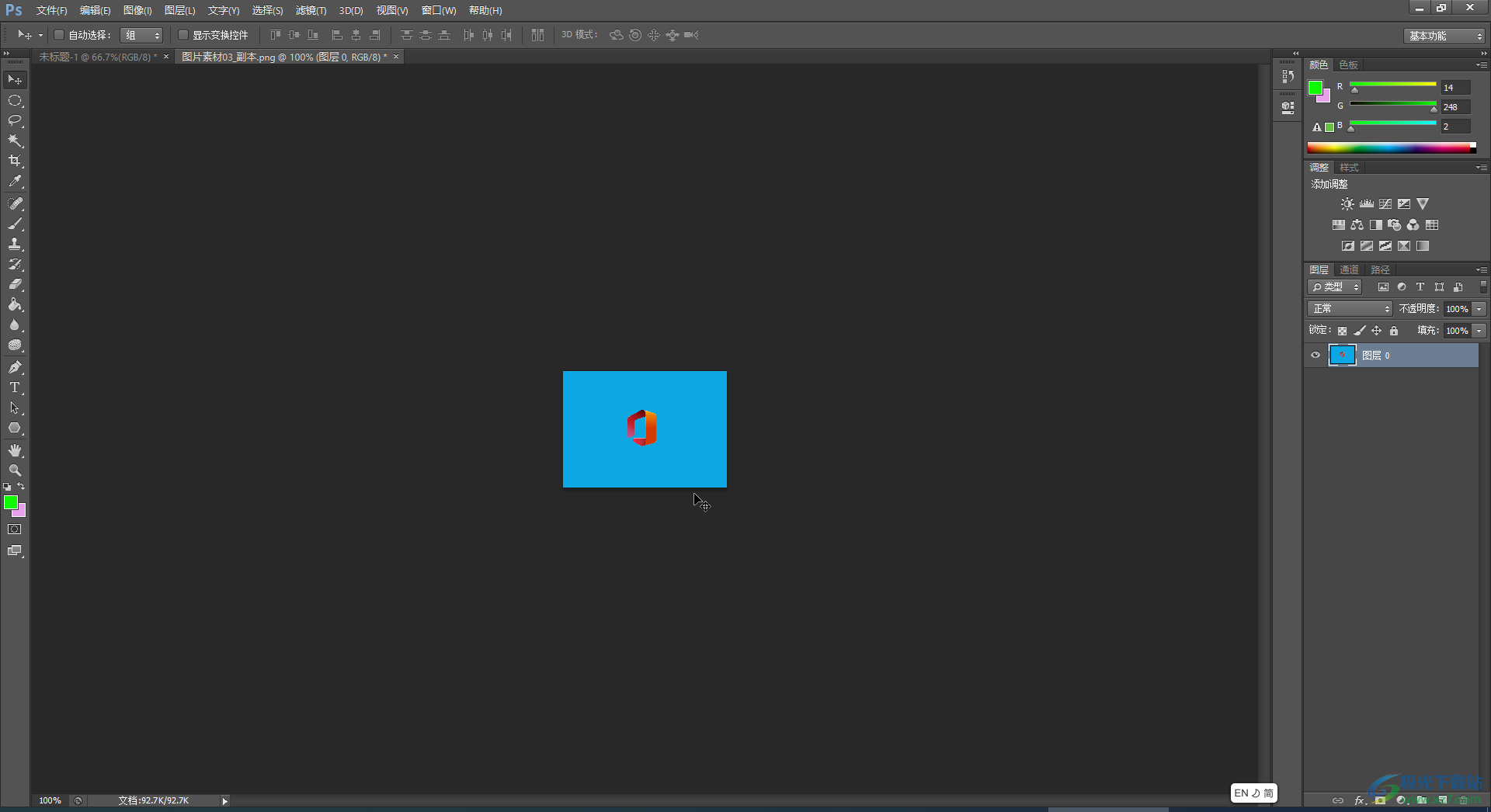Toggle lock image pixels brush icon
The width and height of the screenshot is (1491, 812).
tap(1360, 331)
